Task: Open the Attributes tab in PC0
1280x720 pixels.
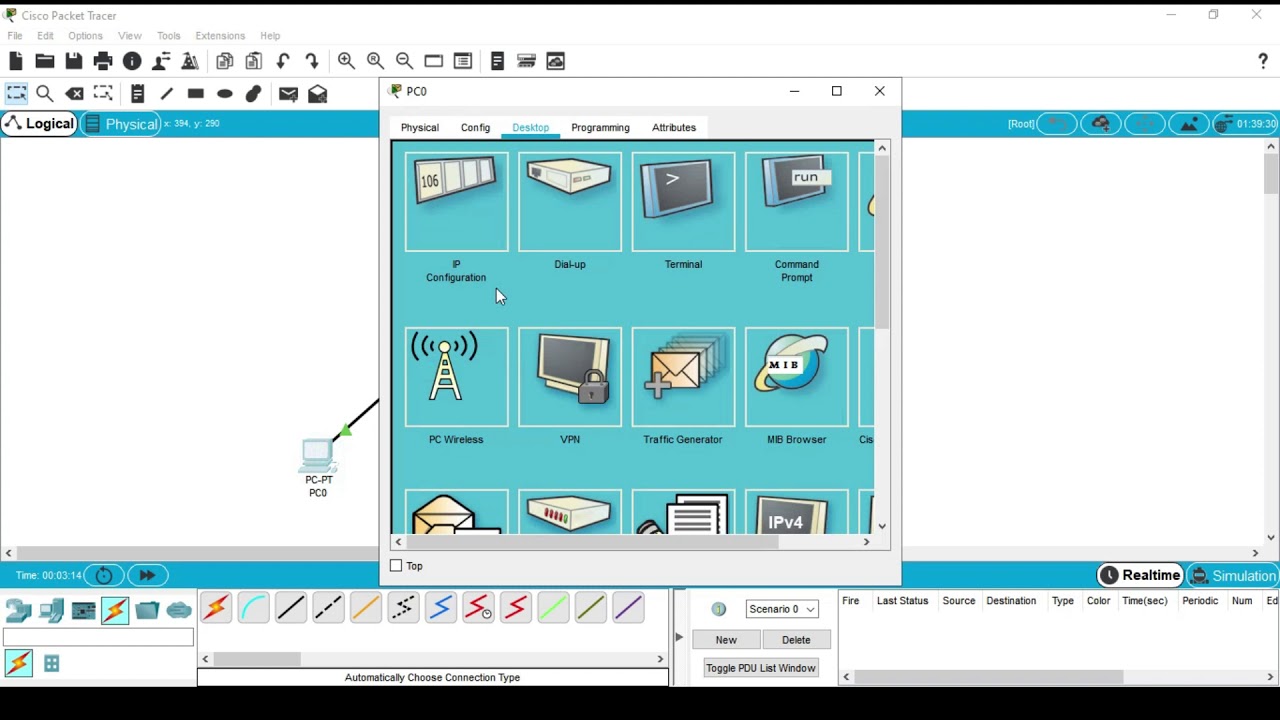Action: pyautogui.click(x=674, y=128)
